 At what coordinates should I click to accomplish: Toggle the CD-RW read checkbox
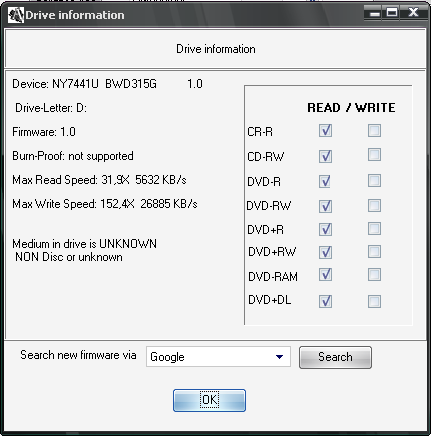click(x=325, y=156)
